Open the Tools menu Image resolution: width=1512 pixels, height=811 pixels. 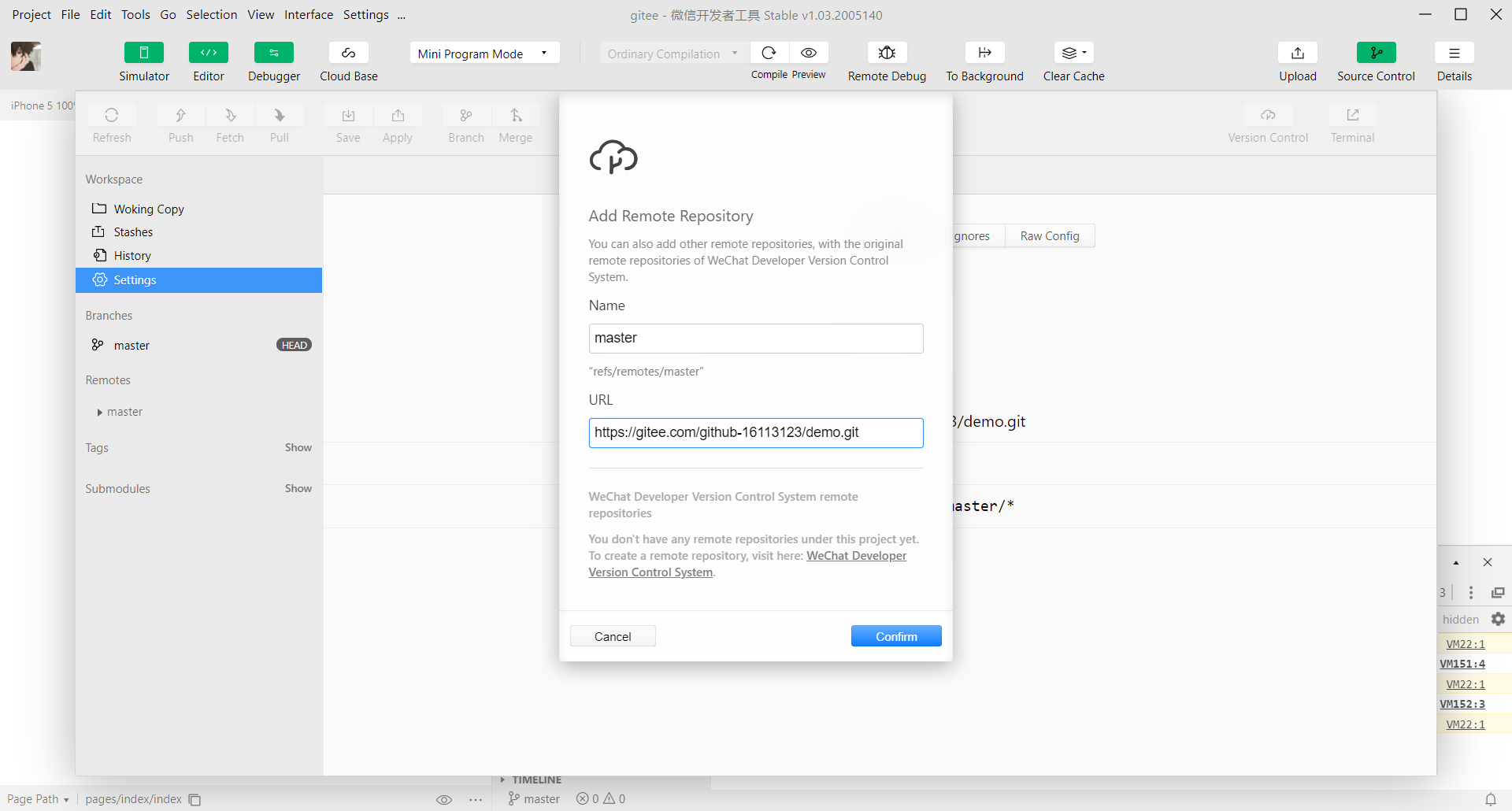[x=135, y=15]
